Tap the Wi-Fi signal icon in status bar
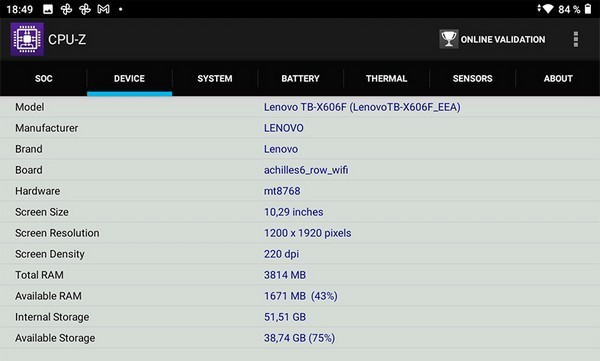Viewport: 600px width, 361px height. click(548, 9)
